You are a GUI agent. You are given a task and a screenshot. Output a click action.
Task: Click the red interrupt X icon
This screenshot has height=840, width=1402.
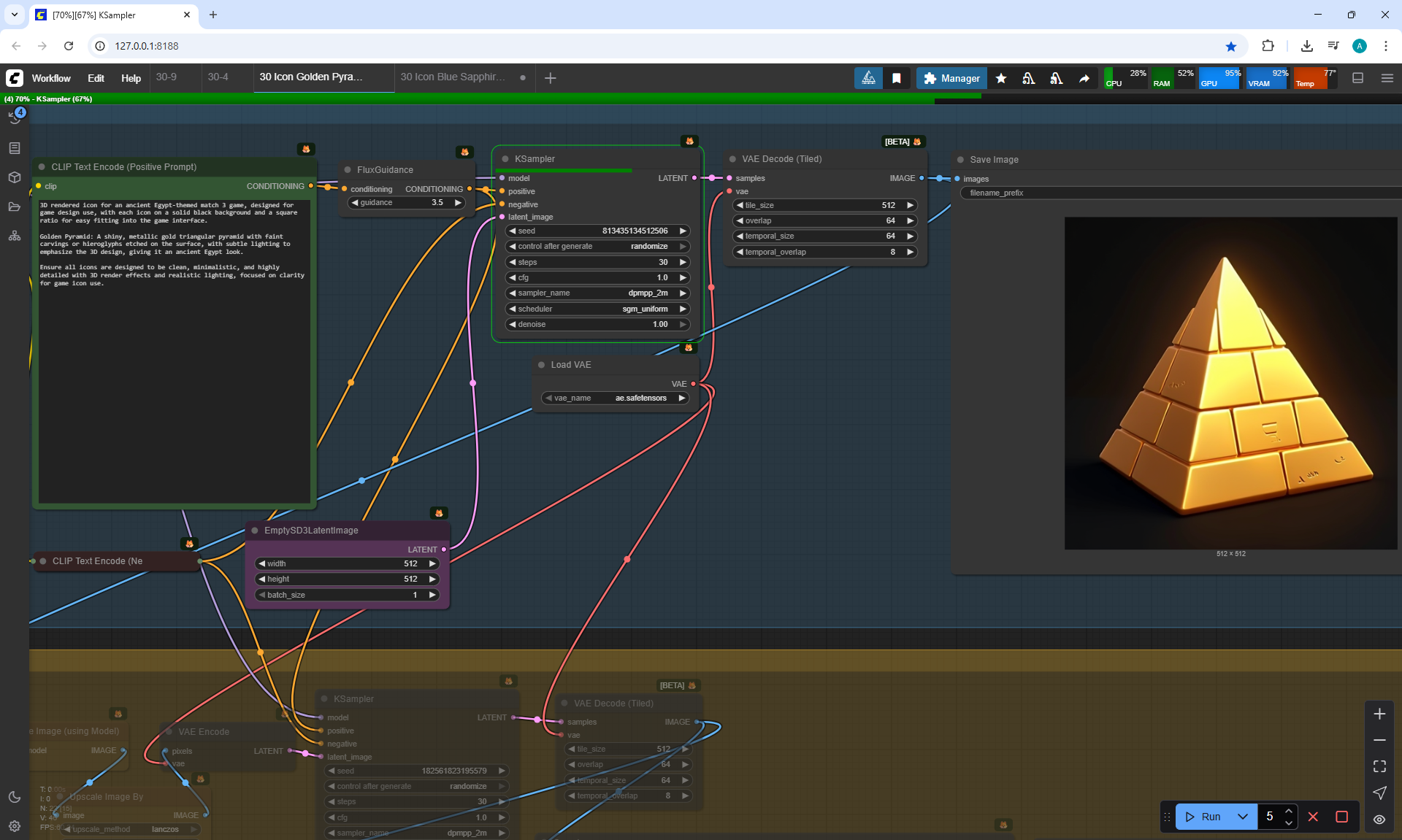tap(1313, 817)
